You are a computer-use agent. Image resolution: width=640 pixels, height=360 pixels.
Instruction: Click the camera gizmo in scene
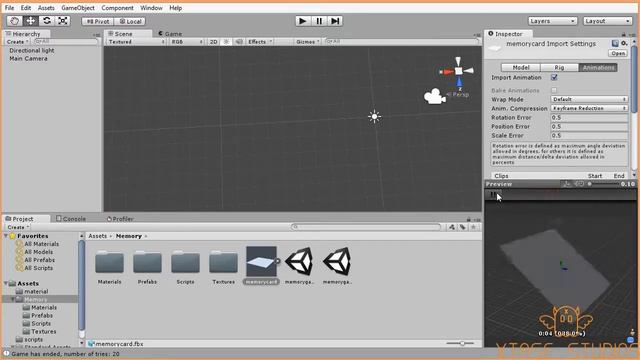tap(434, 97)
